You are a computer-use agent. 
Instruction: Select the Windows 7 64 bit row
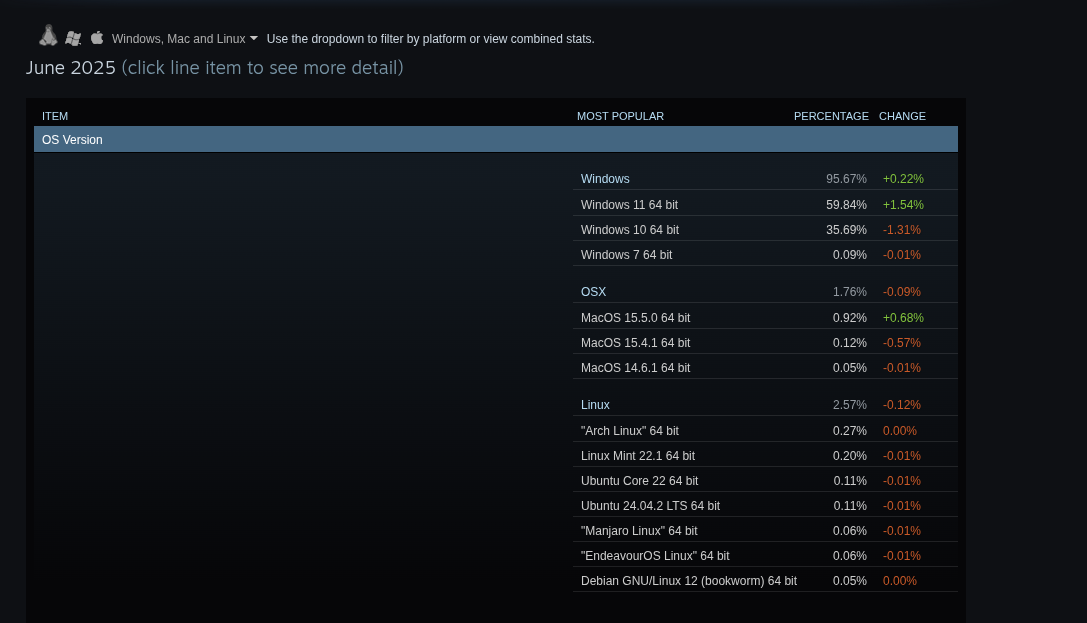765,254
